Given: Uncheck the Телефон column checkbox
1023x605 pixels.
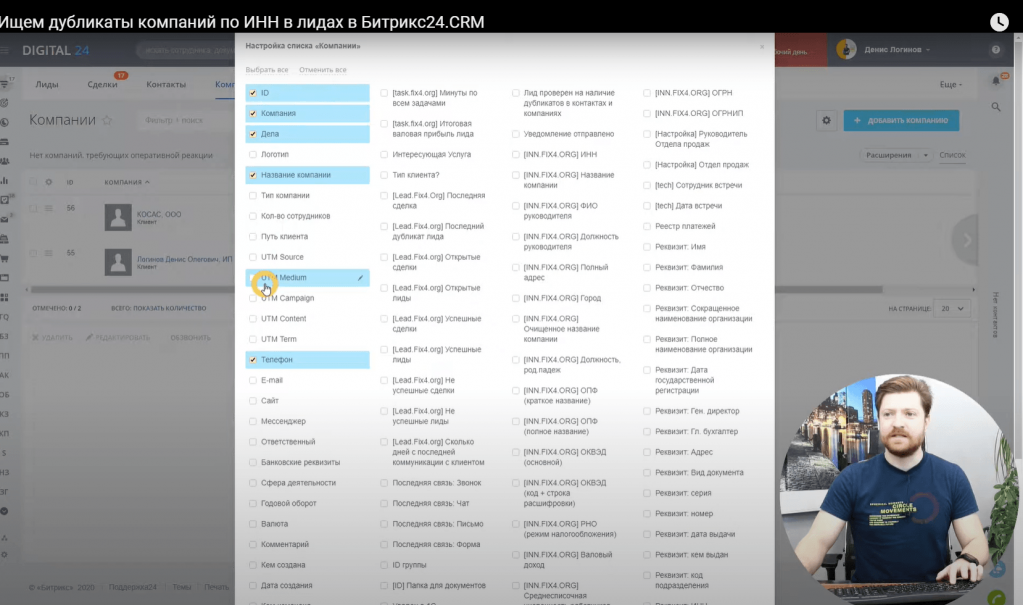Looking at the screenshot, I should pos(252,360).
